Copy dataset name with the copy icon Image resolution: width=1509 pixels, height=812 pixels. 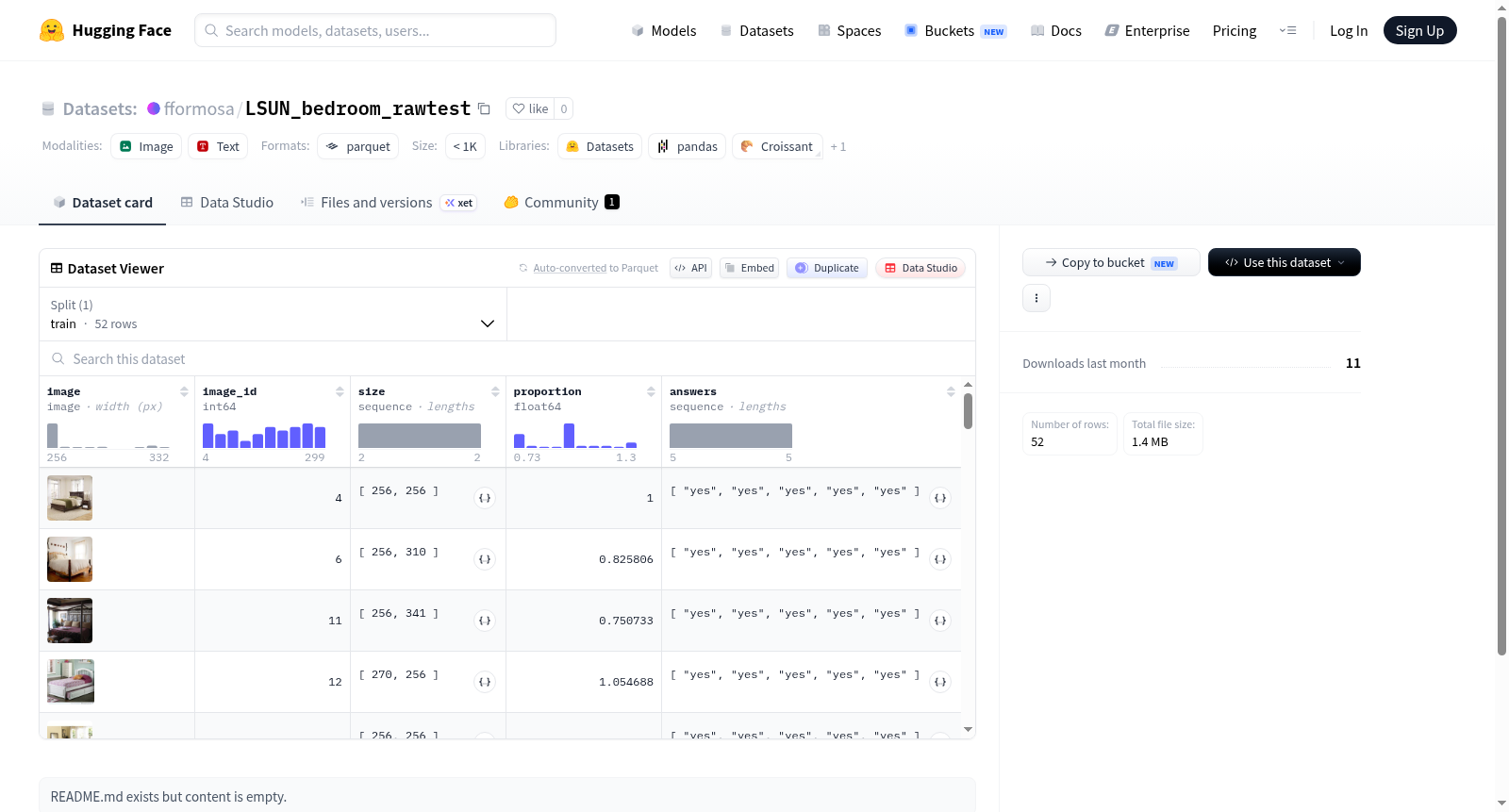click(x=484, y=108)
